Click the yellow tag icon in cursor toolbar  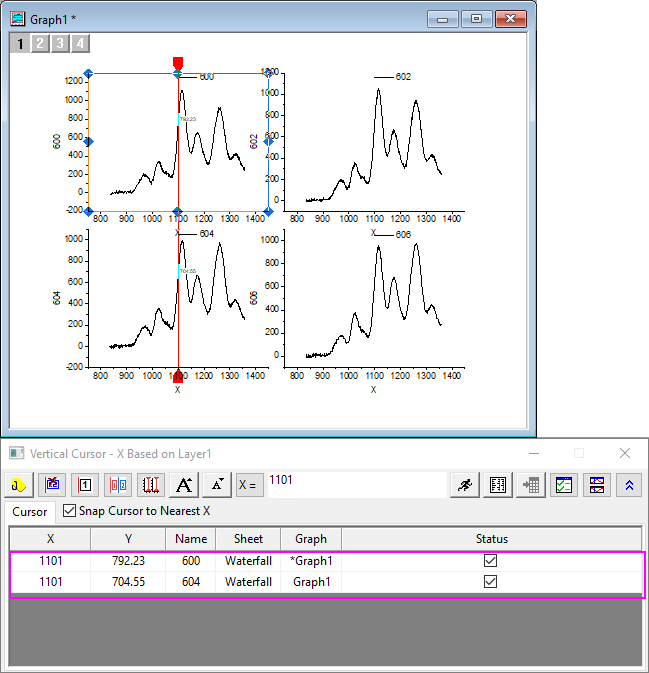19,485
